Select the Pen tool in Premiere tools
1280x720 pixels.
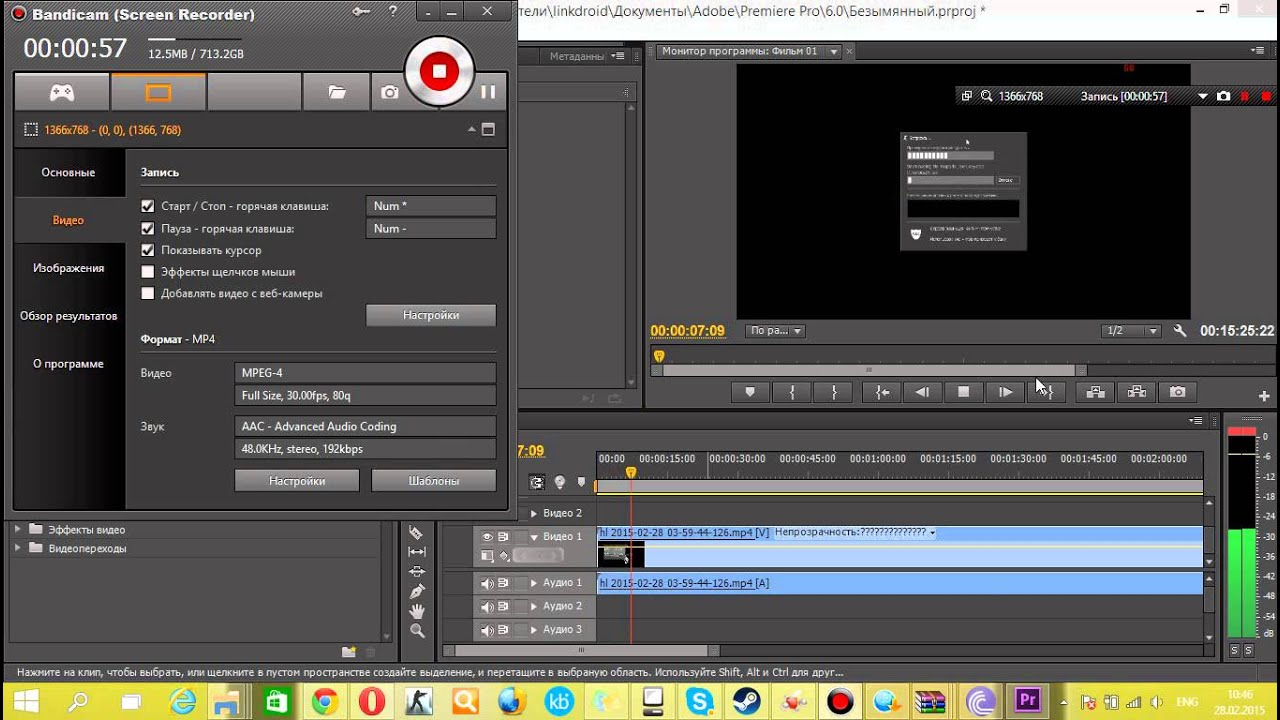(x=417, y=591)
